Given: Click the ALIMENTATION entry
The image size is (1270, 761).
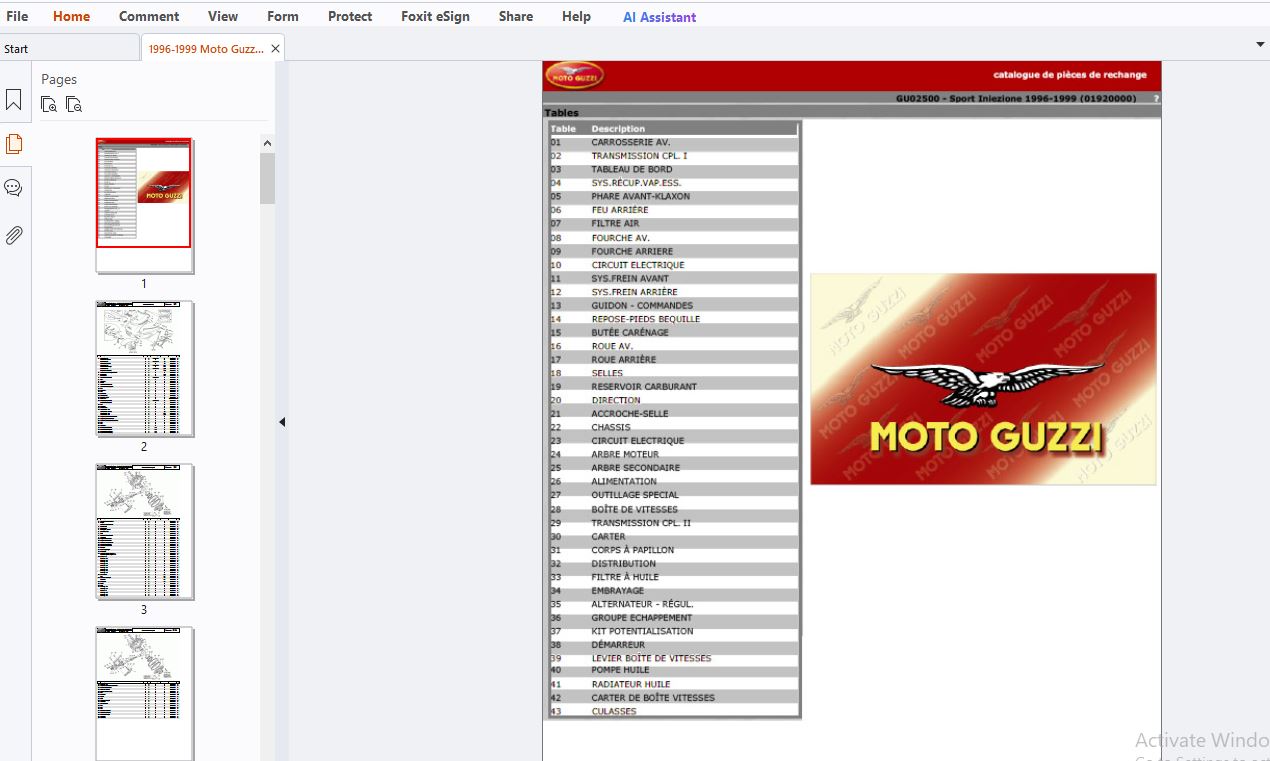Looking at the screenshot, I should pos(623,482).
